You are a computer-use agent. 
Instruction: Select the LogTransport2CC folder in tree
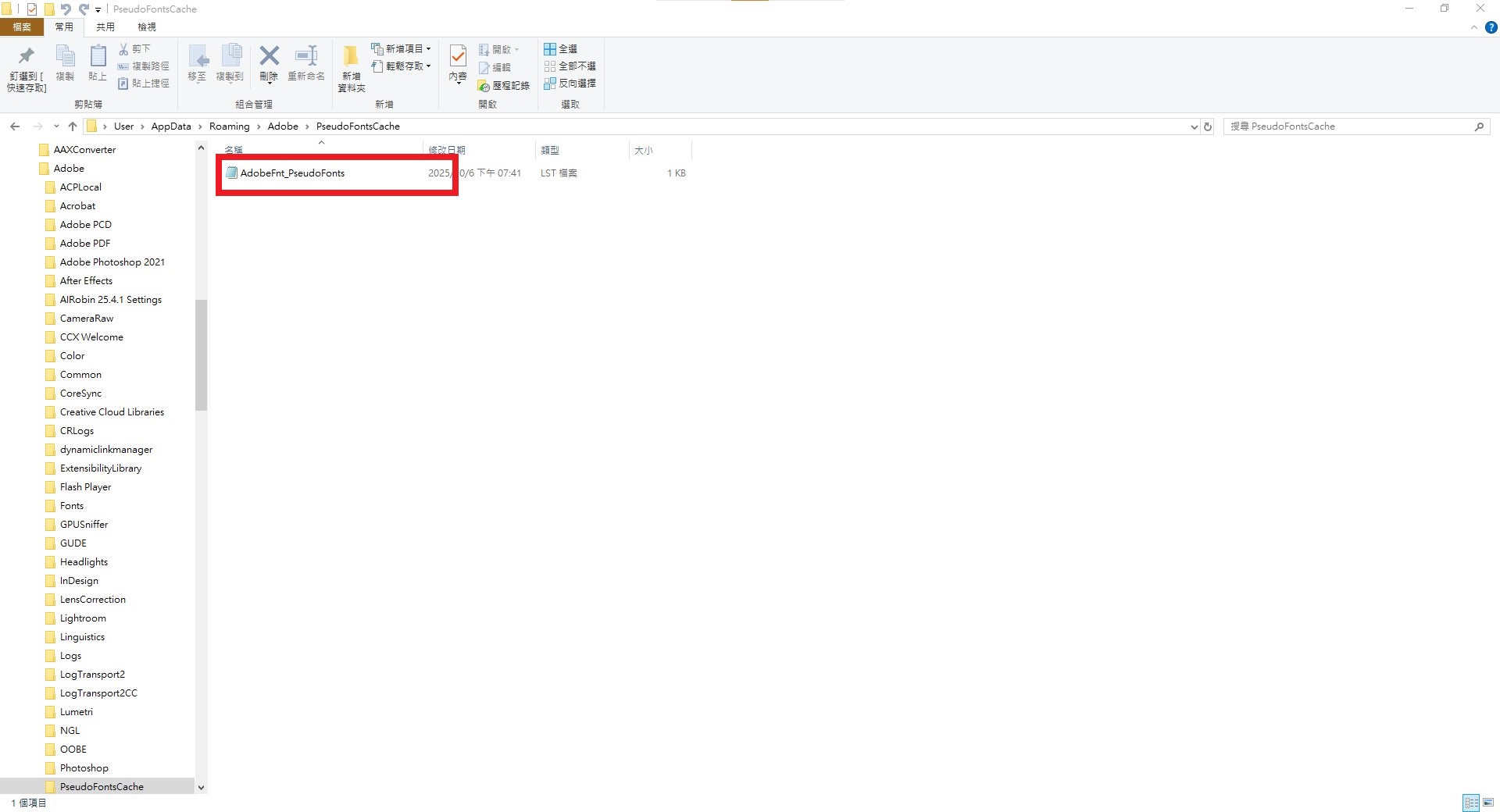pos(98,693)
